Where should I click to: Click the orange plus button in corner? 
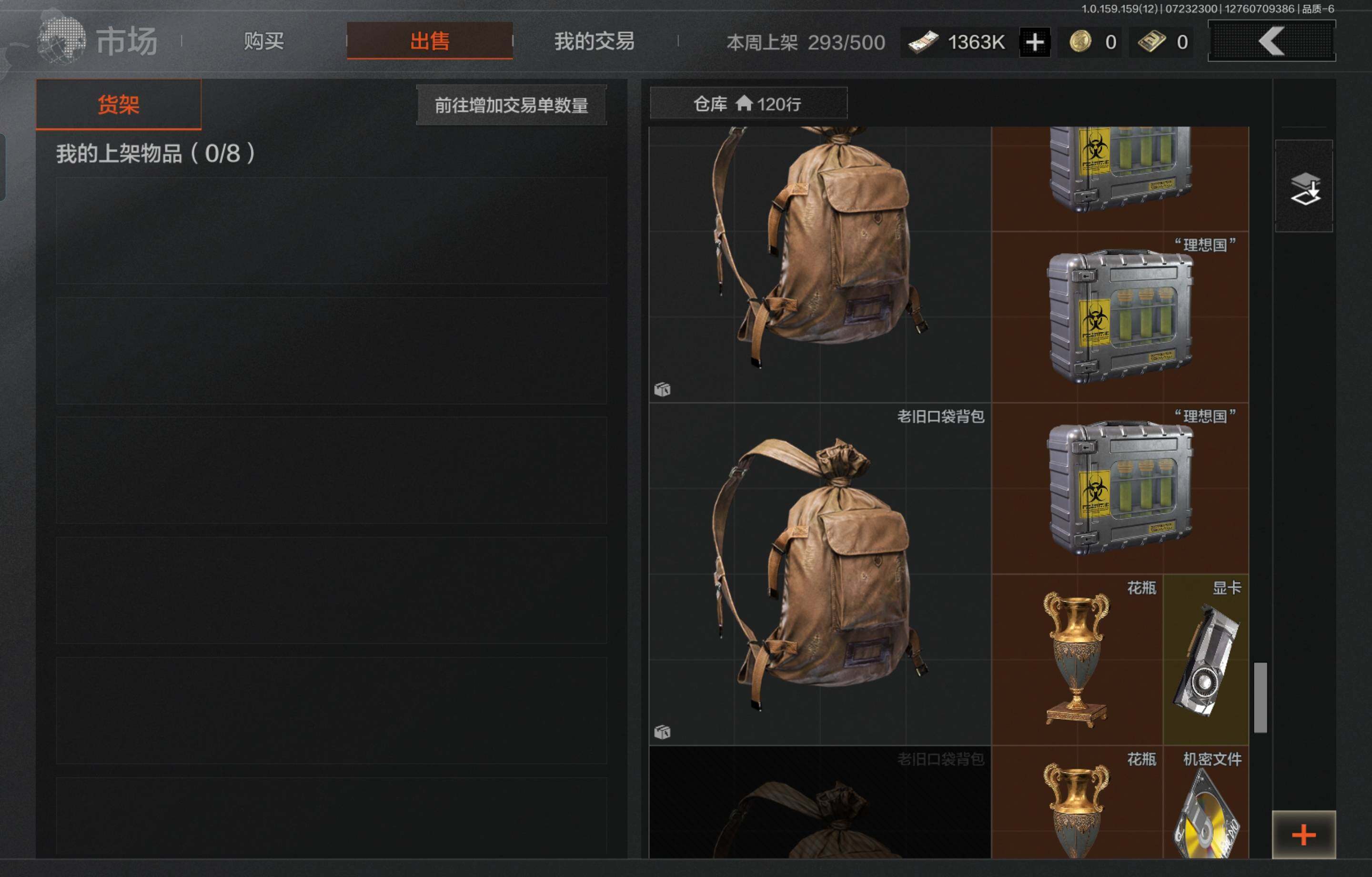click(x=1303, y=834)
